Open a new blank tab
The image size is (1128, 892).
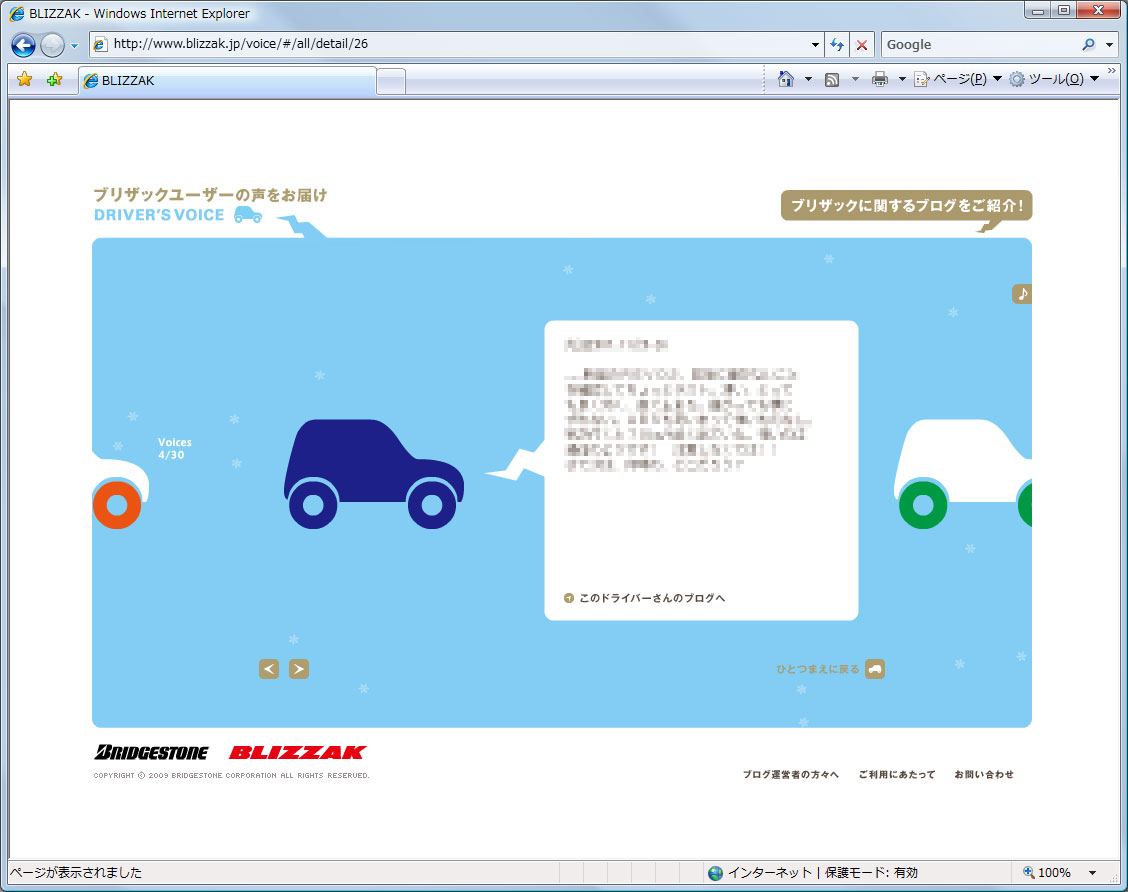pos(391,81)
